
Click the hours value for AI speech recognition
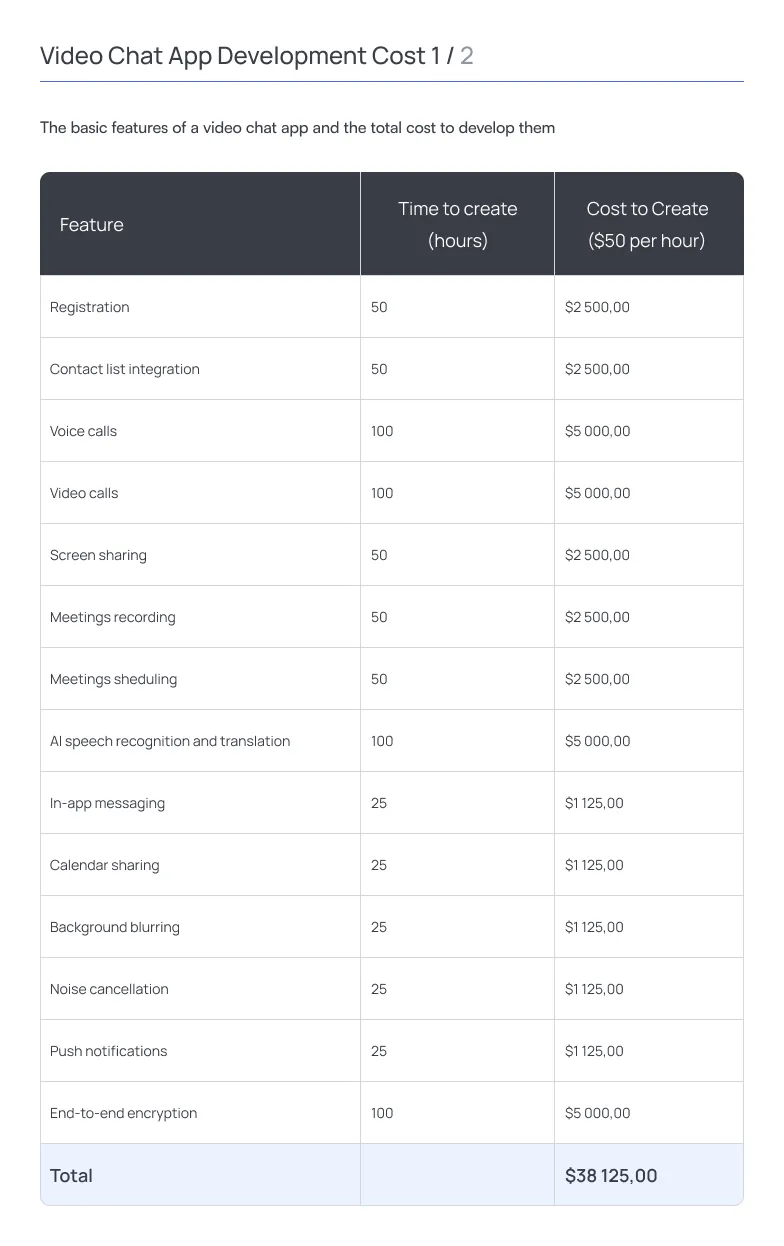click(x=382, y=741)
